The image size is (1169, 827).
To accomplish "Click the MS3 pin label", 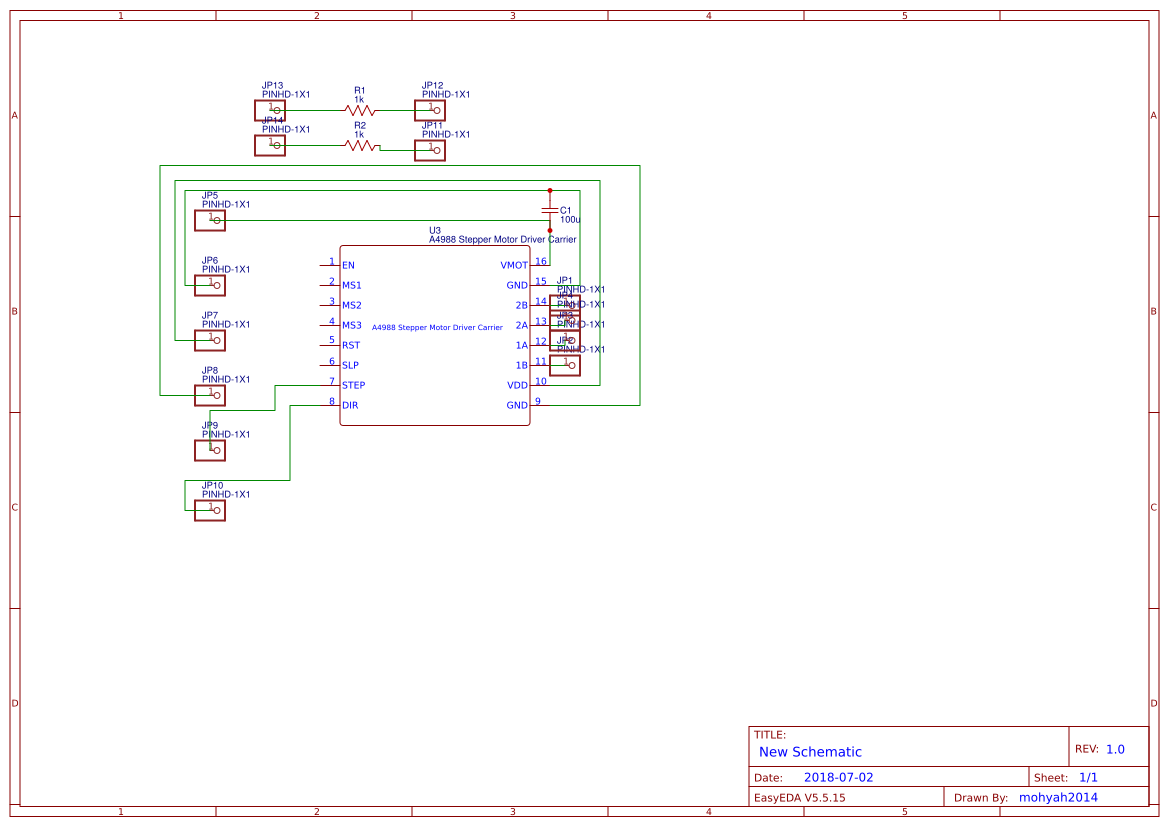I will tap(352, 325).
